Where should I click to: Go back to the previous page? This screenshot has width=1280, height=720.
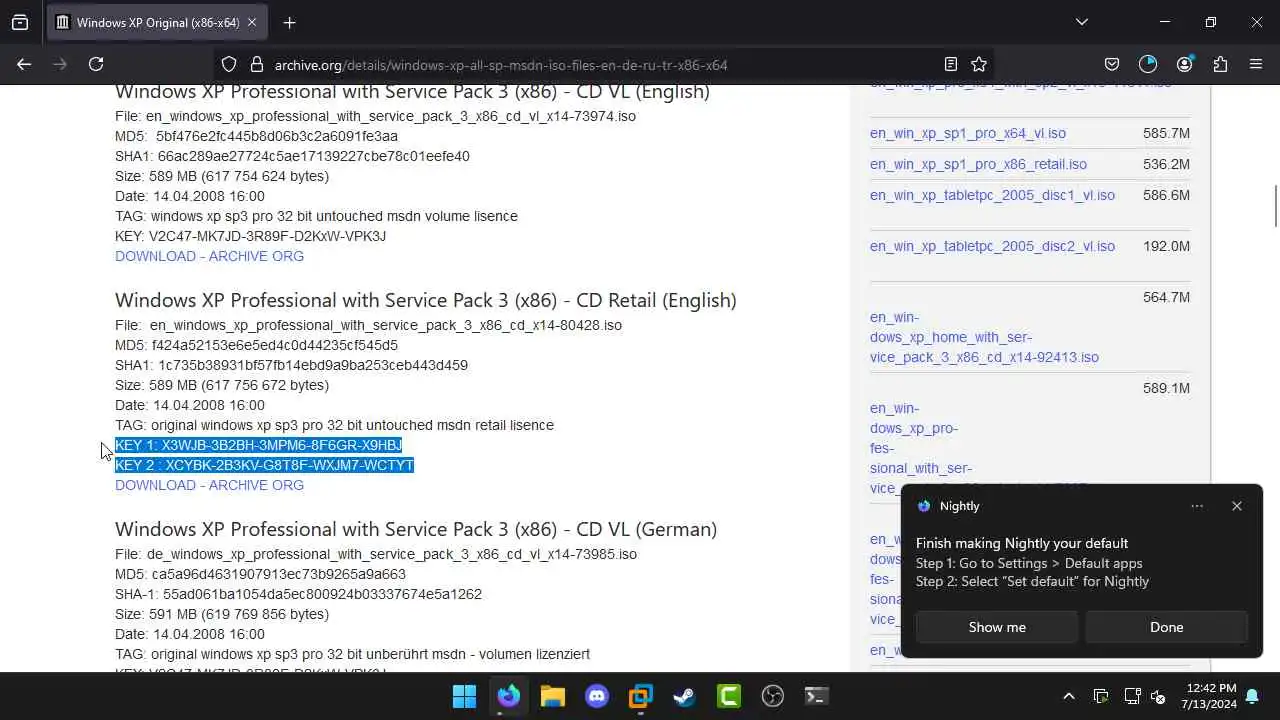[24, 64]
